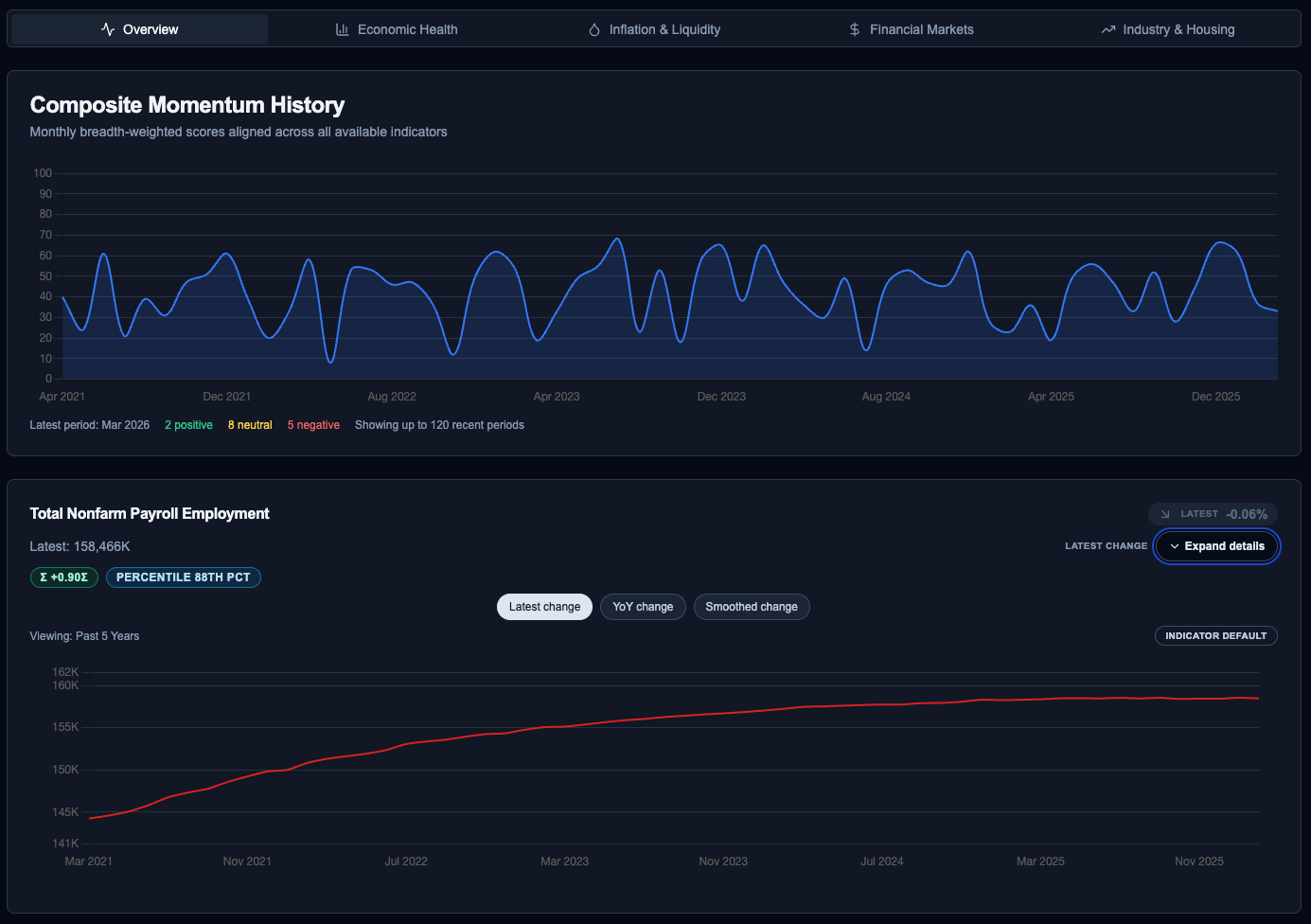
Task: Switch to Smoothed change view
Action: click(x=752, y=607)
